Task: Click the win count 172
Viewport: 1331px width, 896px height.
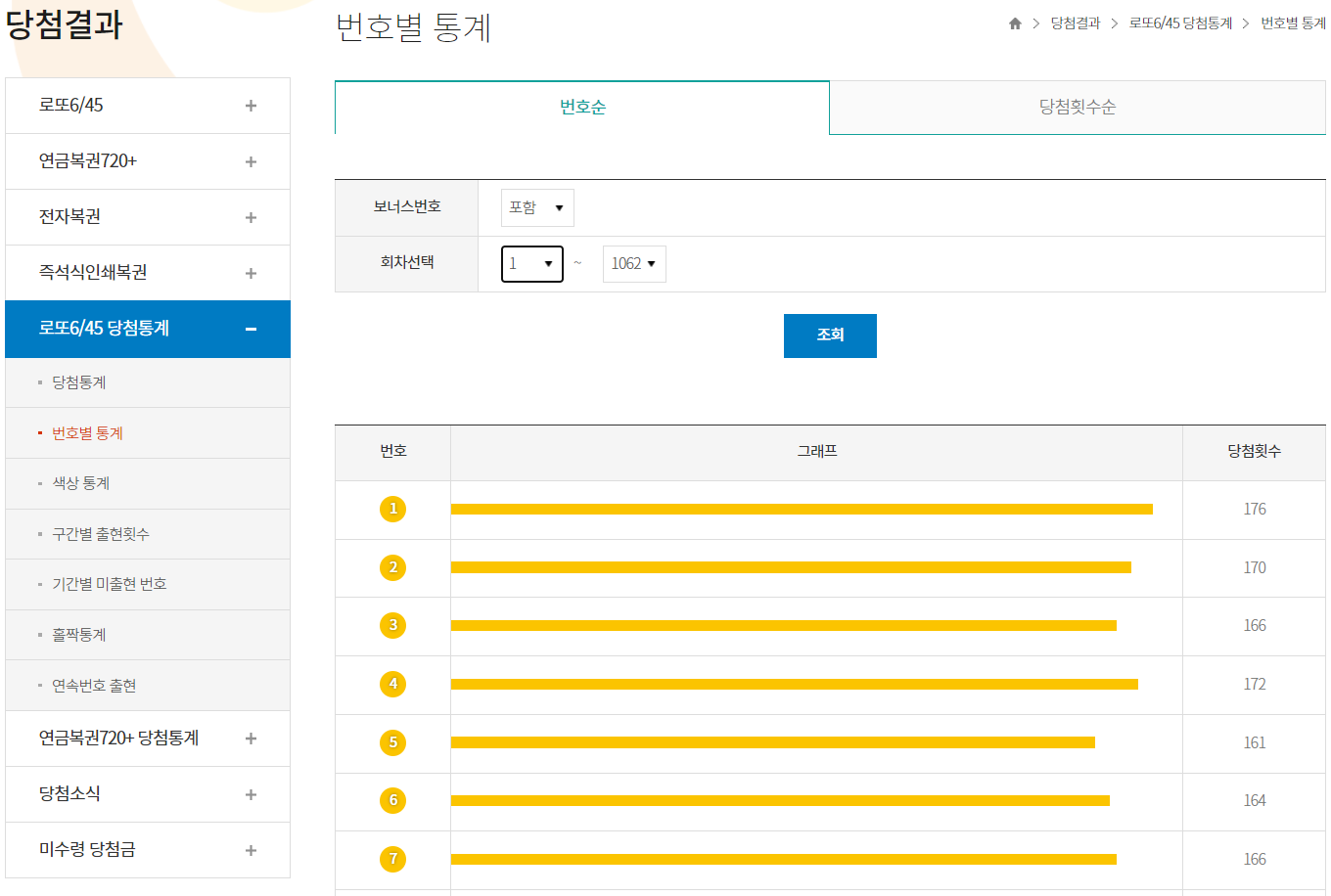Action: 1255,685
